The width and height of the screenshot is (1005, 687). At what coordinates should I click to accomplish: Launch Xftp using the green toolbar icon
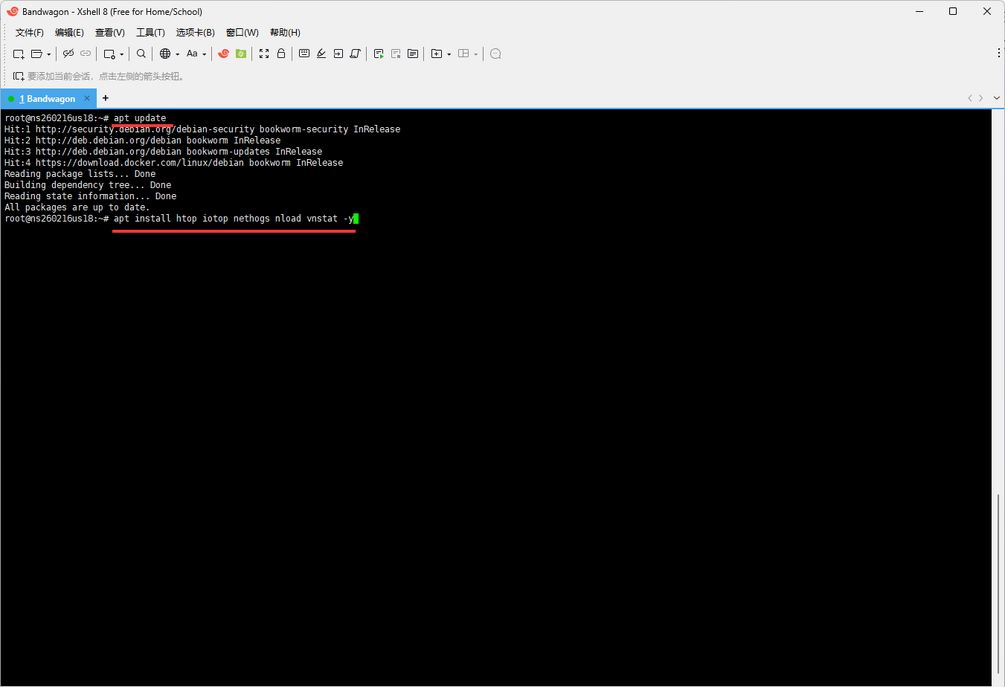(241, 54)
